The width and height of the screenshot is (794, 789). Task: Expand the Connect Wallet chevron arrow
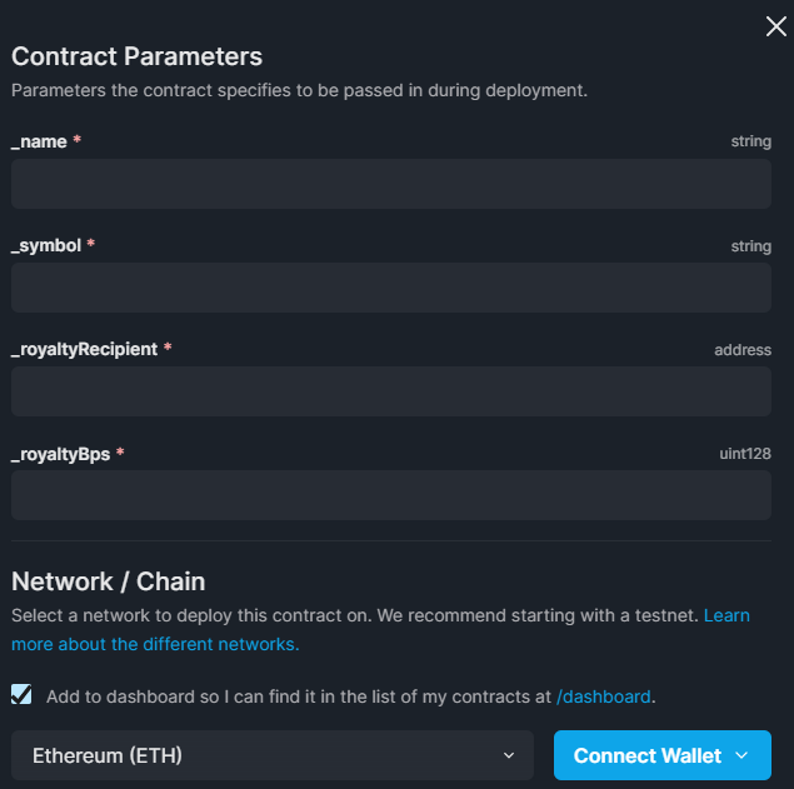point(742,755)
